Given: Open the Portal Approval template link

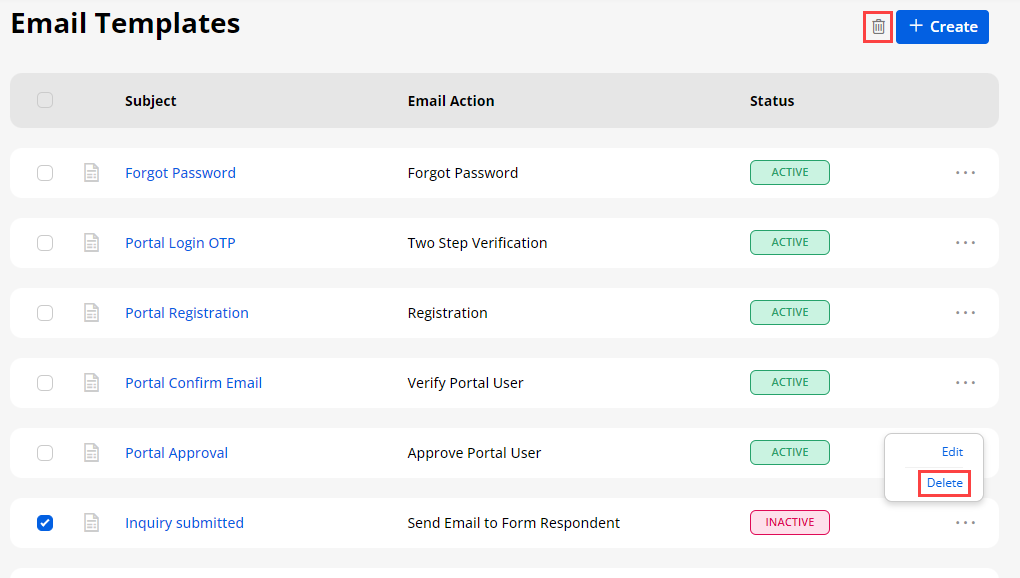Looking at the screenshot, I should (x=176, y=453).
